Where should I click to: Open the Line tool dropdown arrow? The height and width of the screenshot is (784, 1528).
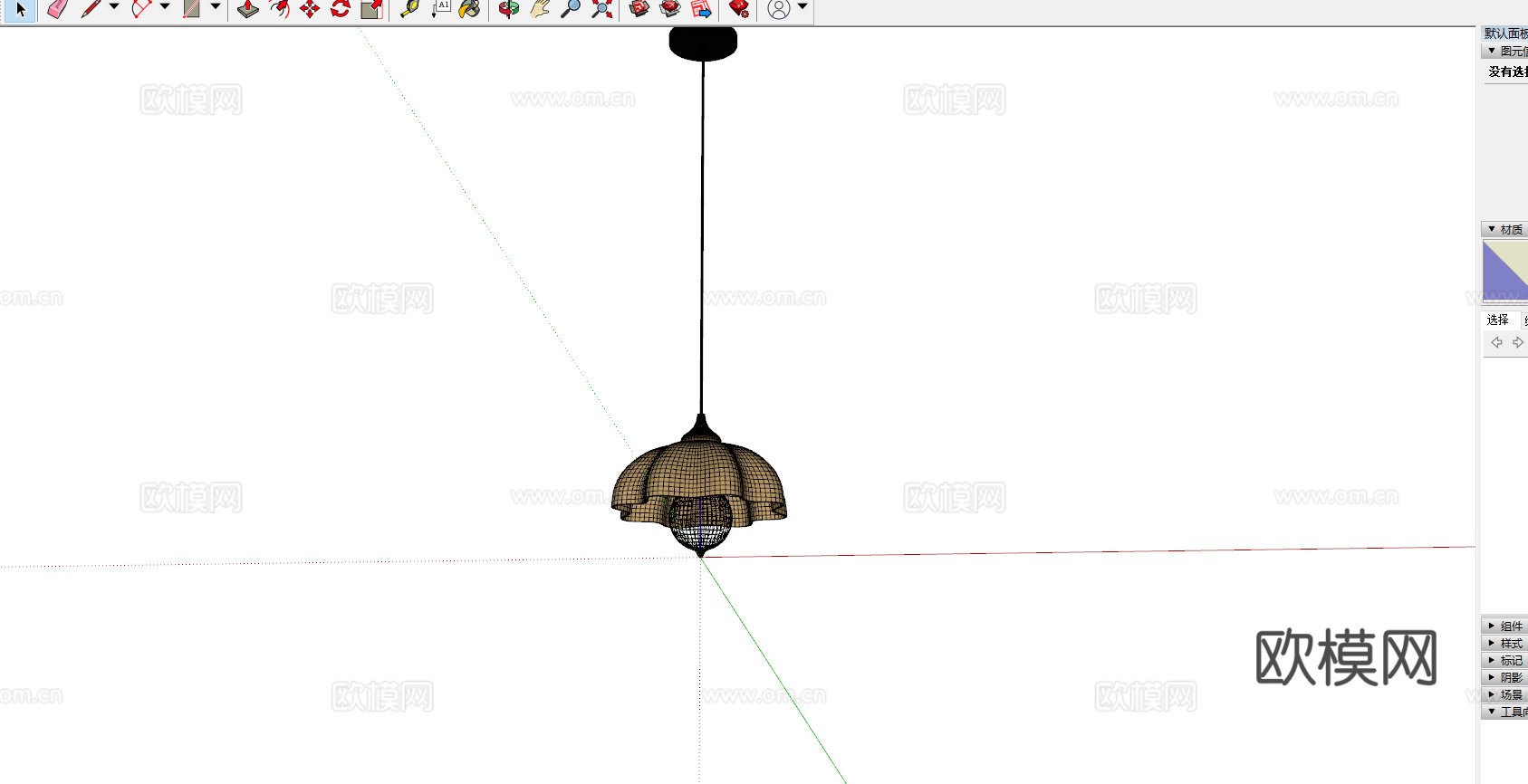114,7
